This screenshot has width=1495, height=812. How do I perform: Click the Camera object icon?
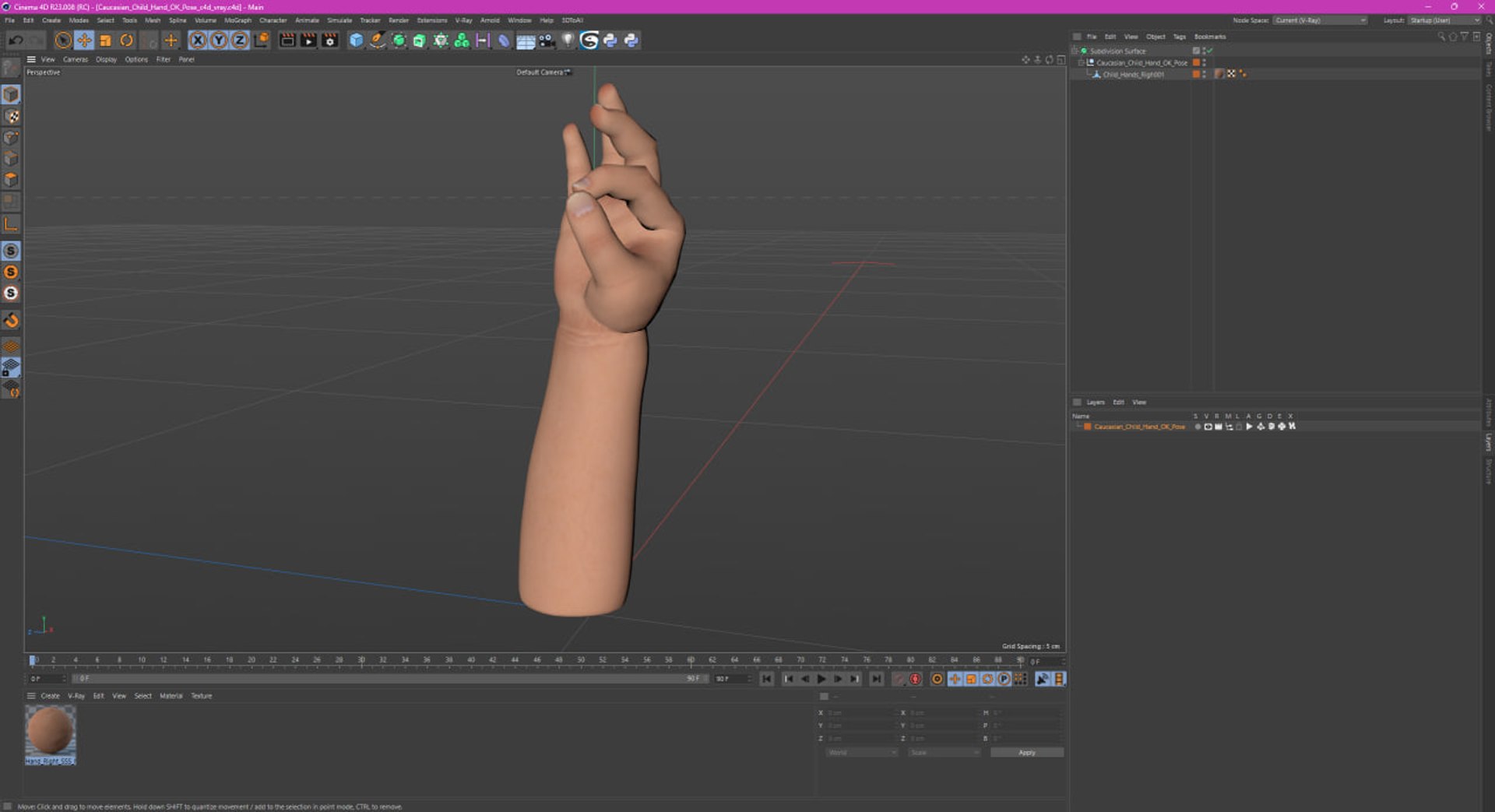547,40
